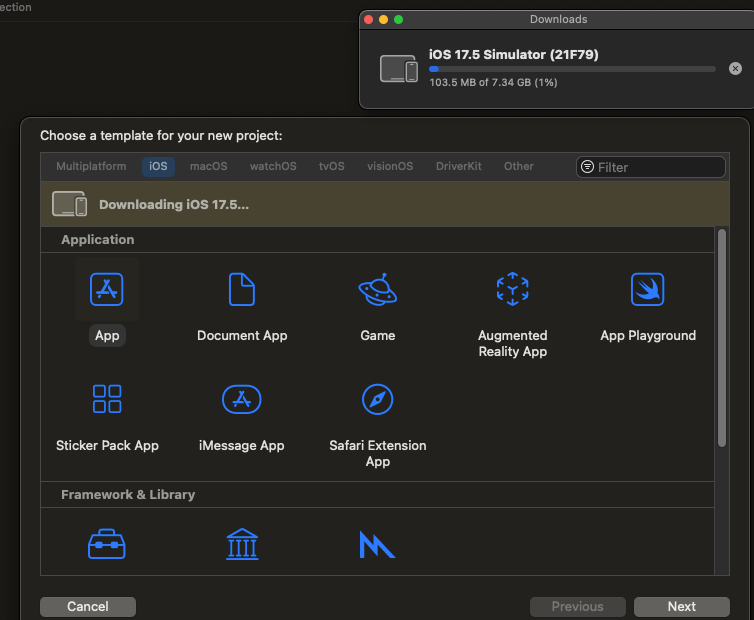Select the App template icon
This screenshot has height=620, width=754.
[107, 289]
